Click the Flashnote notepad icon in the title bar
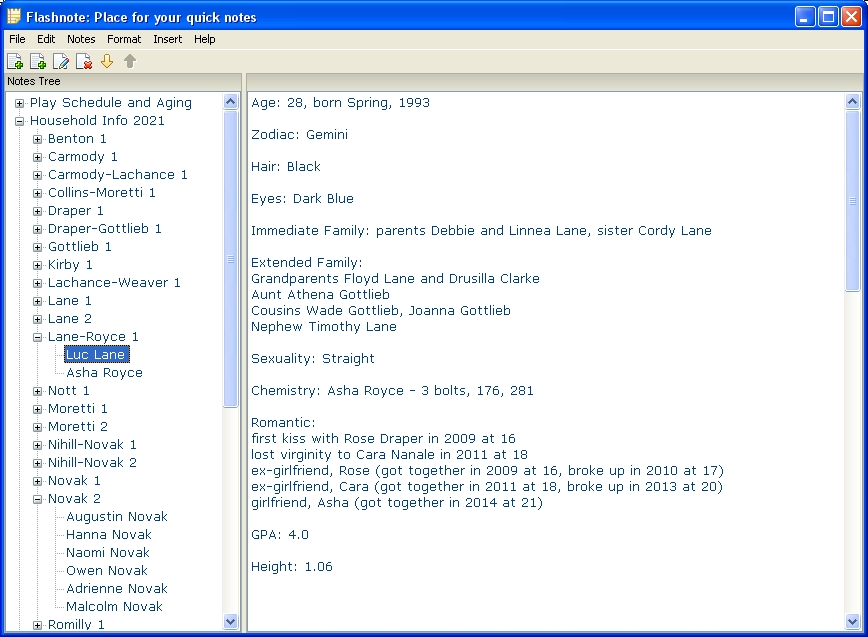Screen dimensions: 868x637 click(14, 17)
